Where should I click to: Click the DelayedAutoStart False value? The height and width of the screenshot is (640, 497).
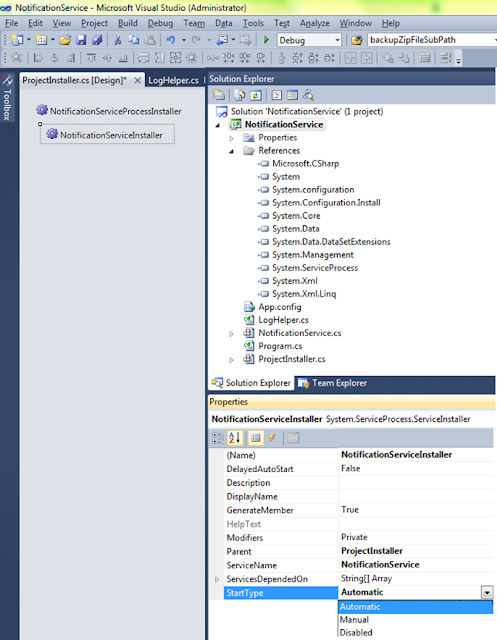coord(416,468)
